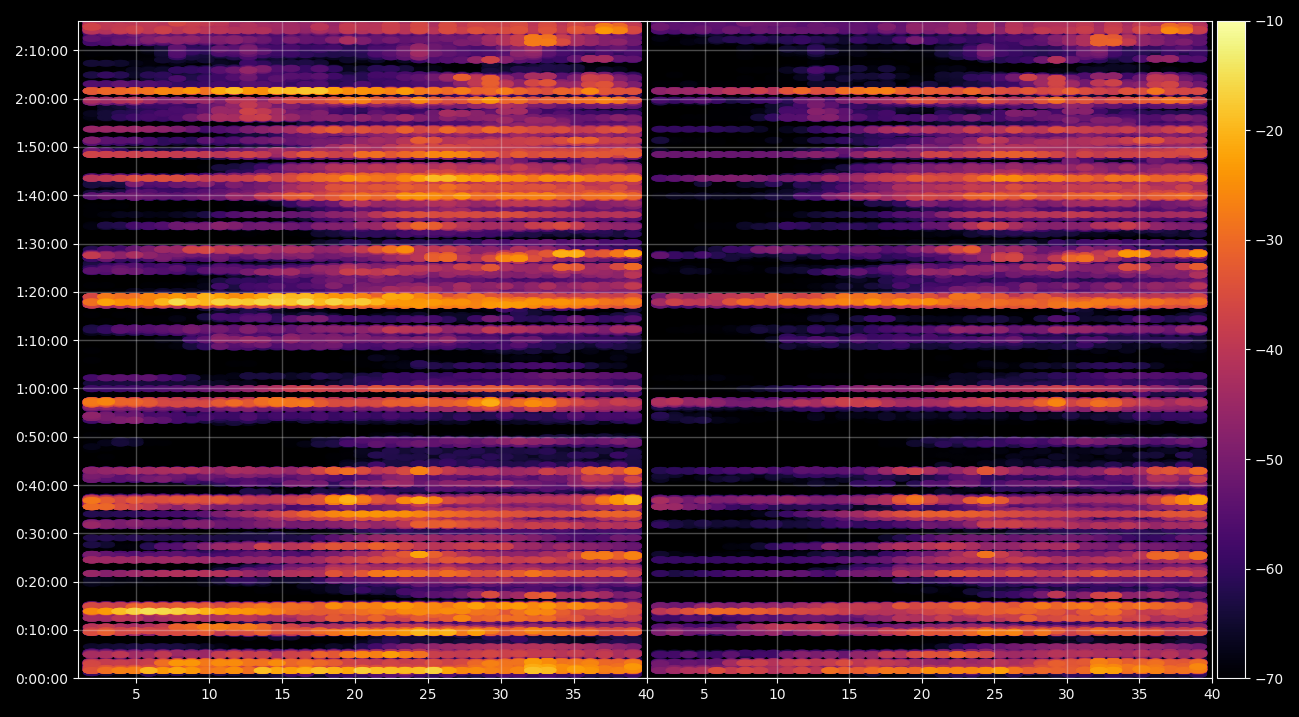Image resolution: width=1299 pixels, height=717 pixels.
Task: Click x-axis label 10 under left heatmap
Action: coord(209,696)
